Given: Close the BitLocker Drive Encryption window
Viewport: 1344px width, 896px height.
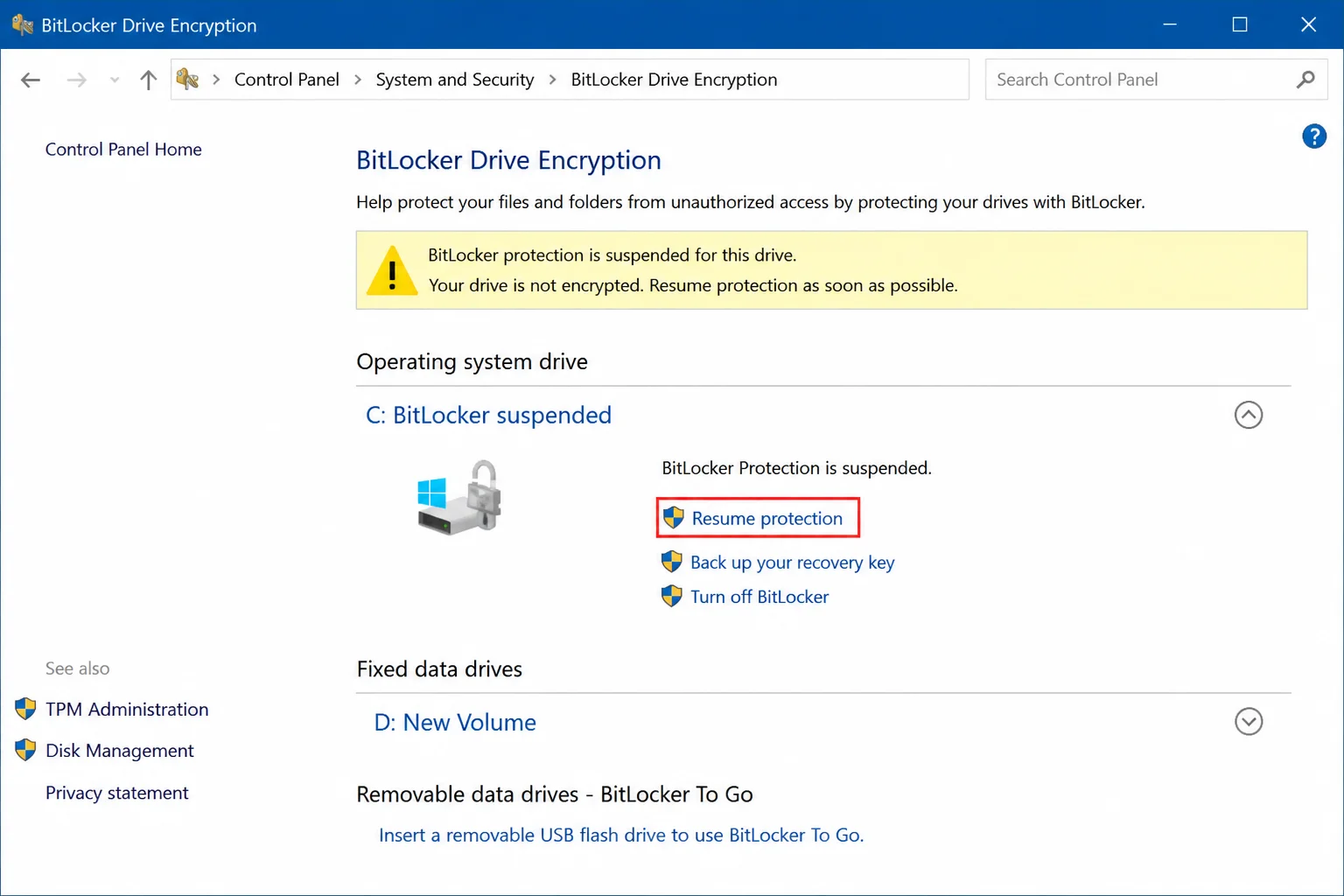Looking at the screenshot, I should (x=1309, y=24).
